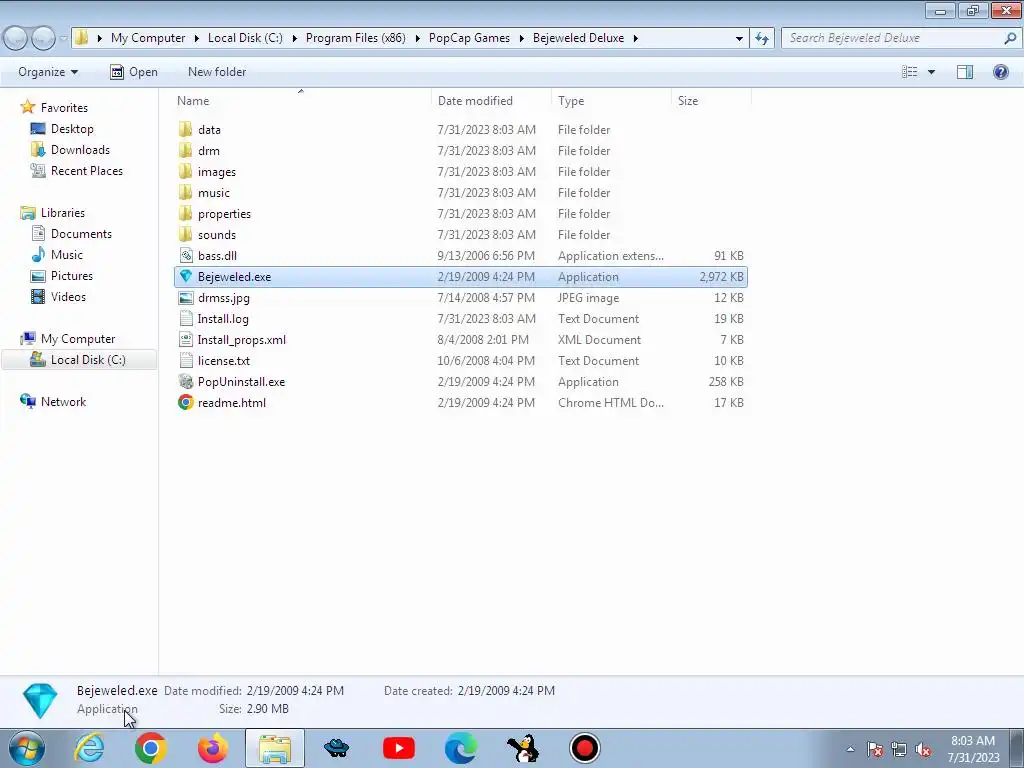The image size is (1024, 768).
Task: Click the red record button on taskbar
Action: 584,748
